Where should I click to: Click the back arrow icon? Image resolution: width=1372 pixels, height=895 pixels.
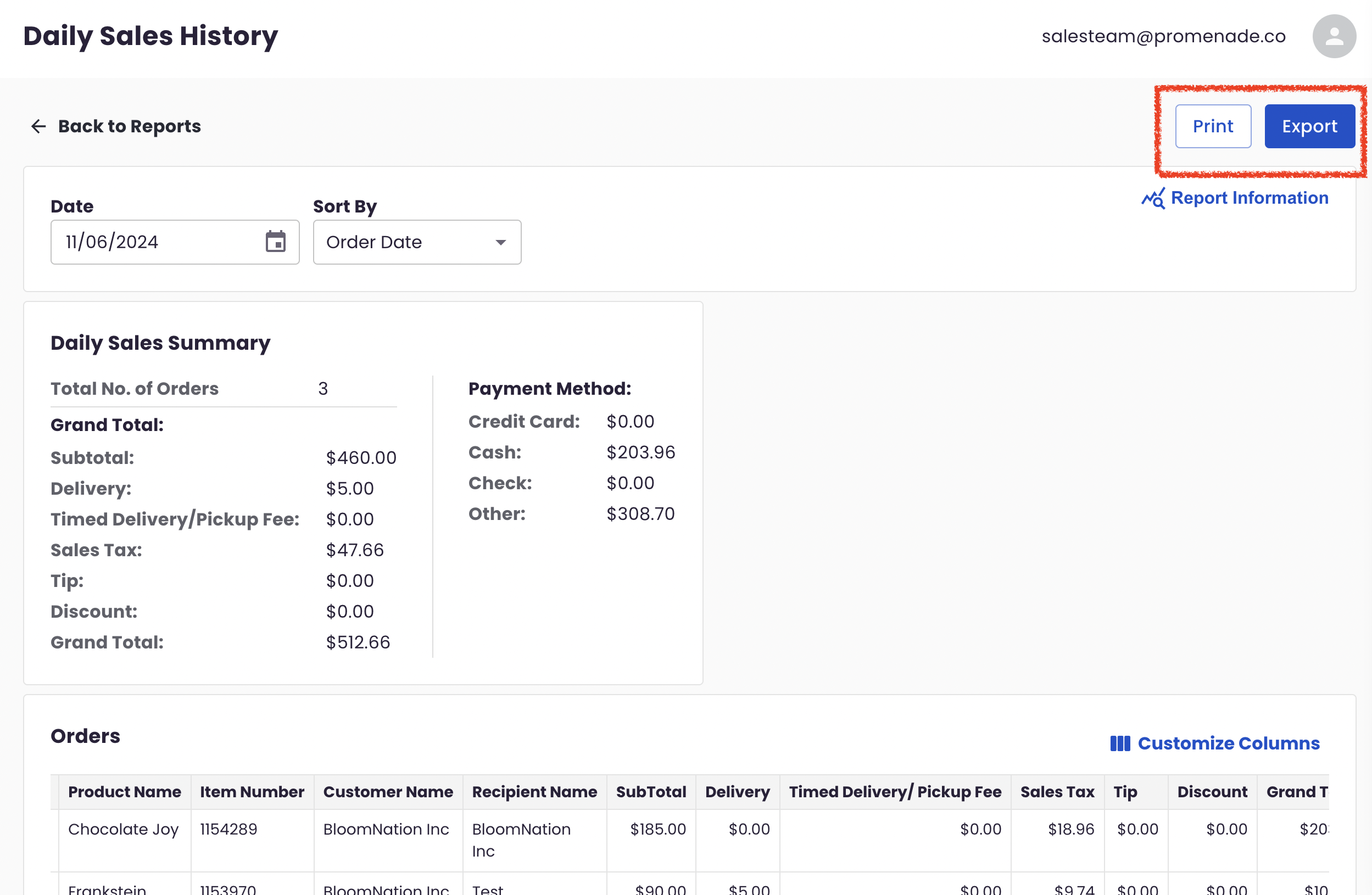coord(38,126)
